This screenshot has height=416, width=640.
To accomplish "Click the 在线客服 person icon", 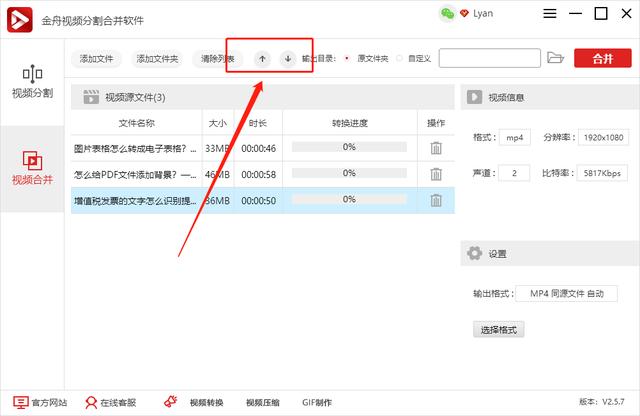I will coord(91,403).
